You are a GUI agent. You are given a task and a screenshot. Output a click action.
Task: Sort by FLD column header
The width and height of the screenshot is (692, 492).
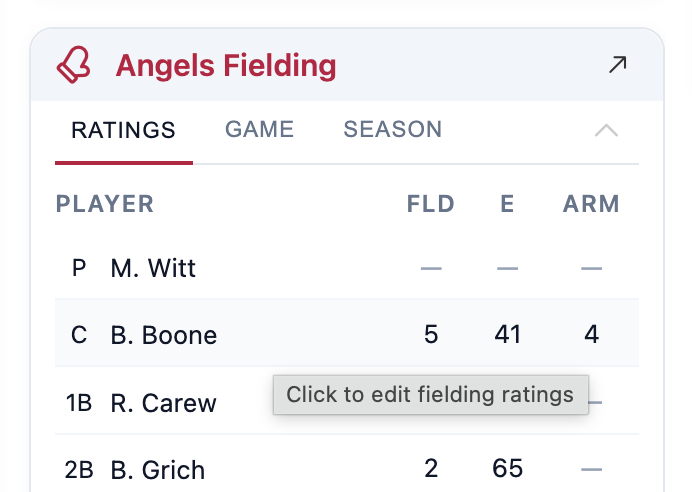[431, 205]
